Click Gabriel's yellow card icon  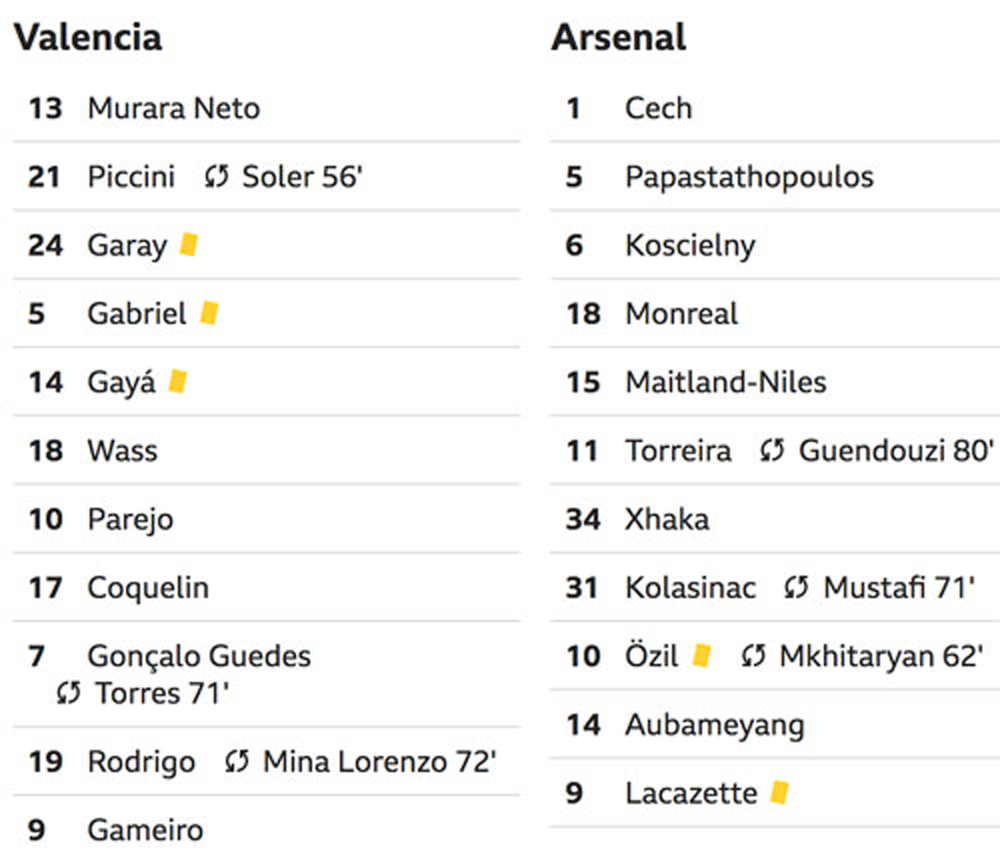tap(209, 313)
